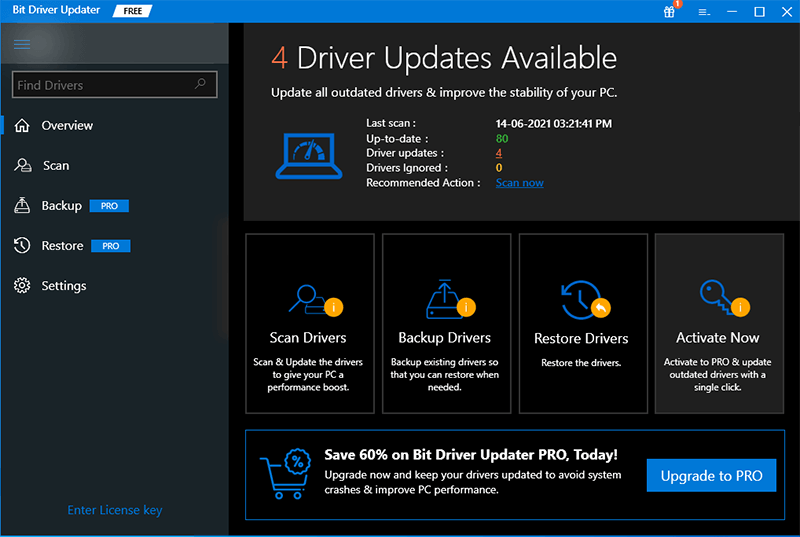Type in the Find Drivers field
This screenshot has width=800, height=537.
click(100, 85)
